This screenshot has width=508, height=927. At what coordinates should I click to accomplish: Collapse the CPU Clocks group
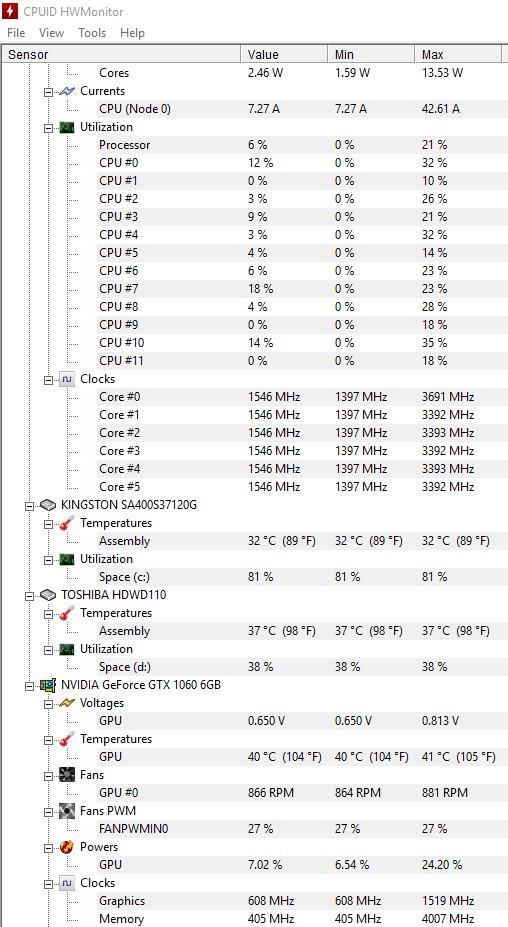(x=48, y=379)
